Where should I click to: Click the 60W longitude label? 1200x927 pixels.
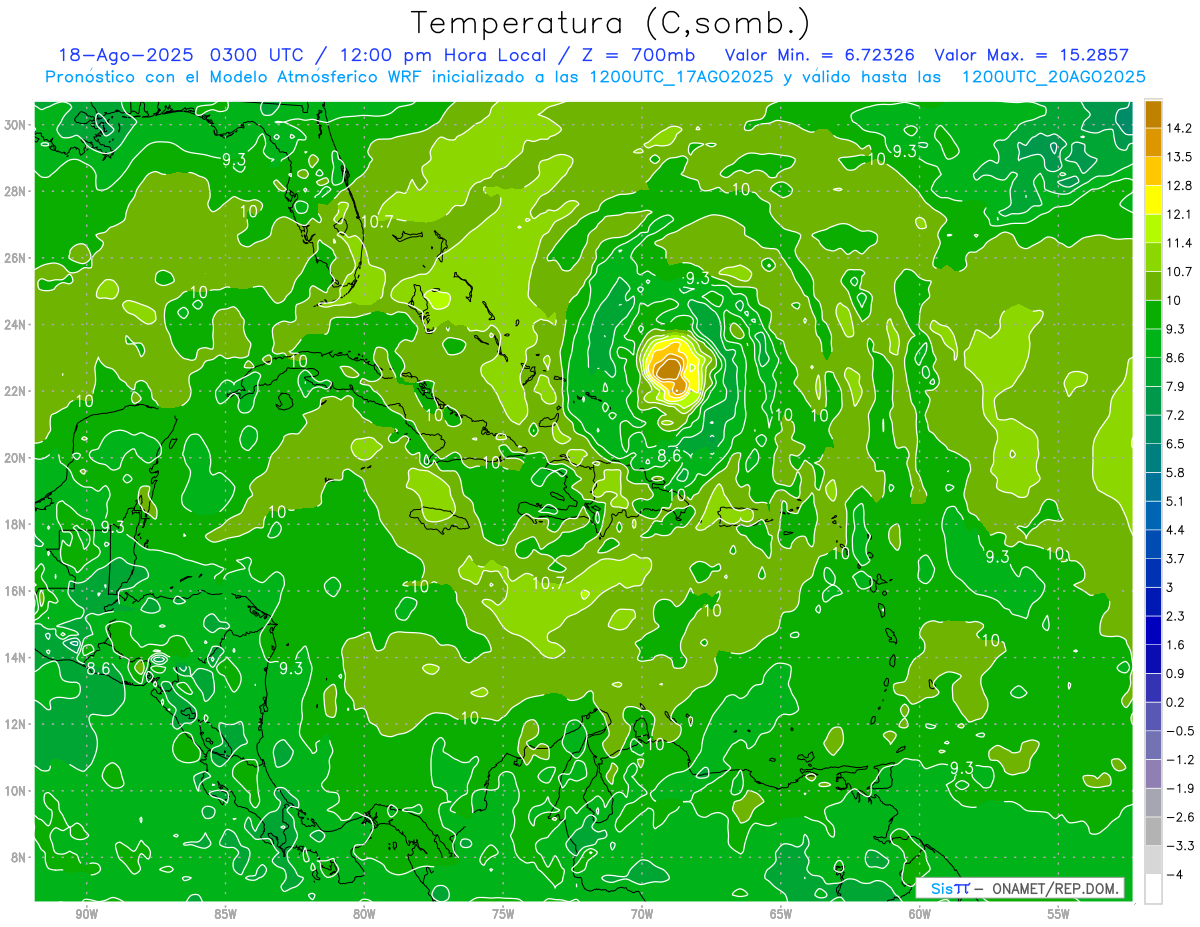click(x=920, y=914)
